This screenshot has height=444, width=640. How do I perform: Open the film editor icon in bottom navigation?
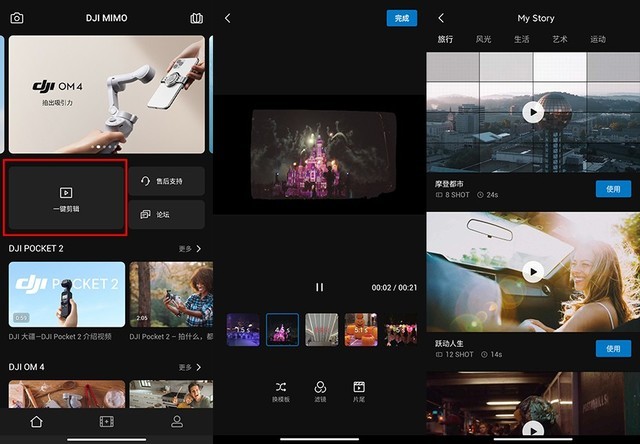point(107,422)
